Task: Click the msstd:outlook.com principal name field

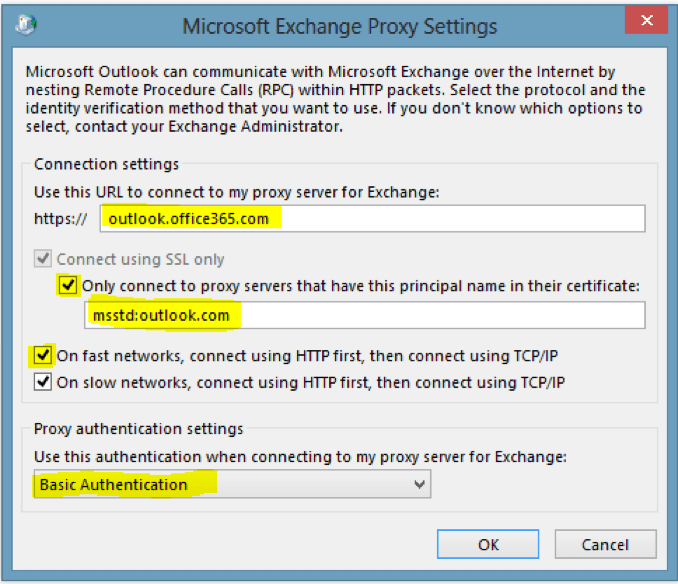Action: 365,315
